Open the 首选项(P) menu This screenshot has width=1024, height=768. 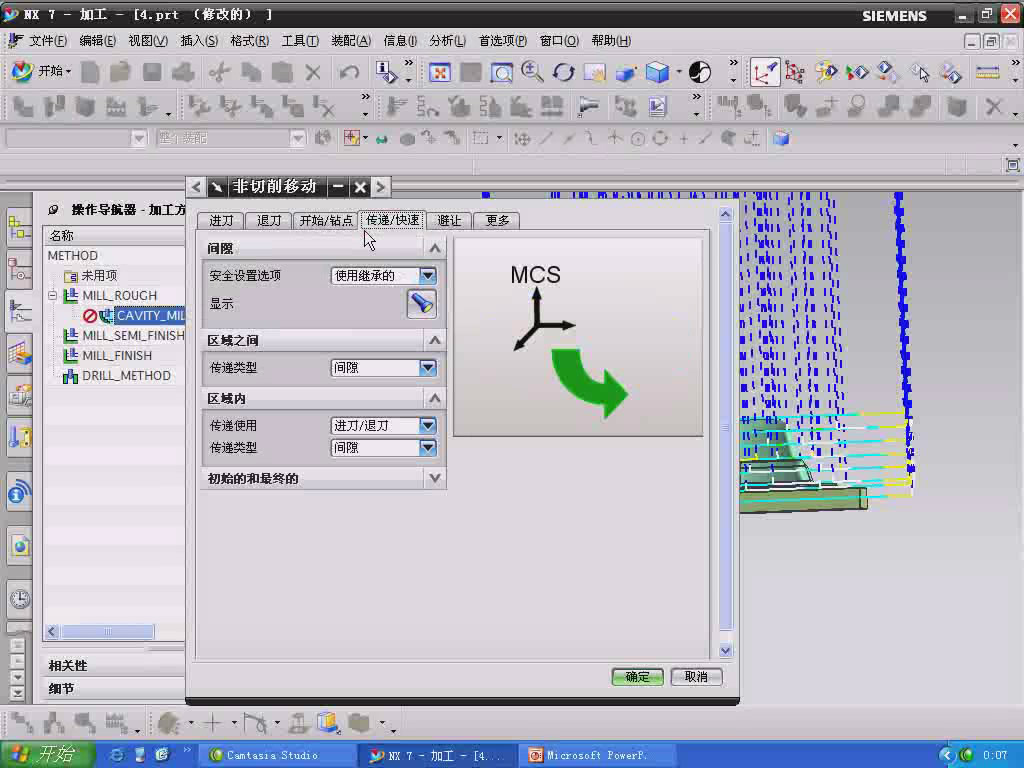502,40
